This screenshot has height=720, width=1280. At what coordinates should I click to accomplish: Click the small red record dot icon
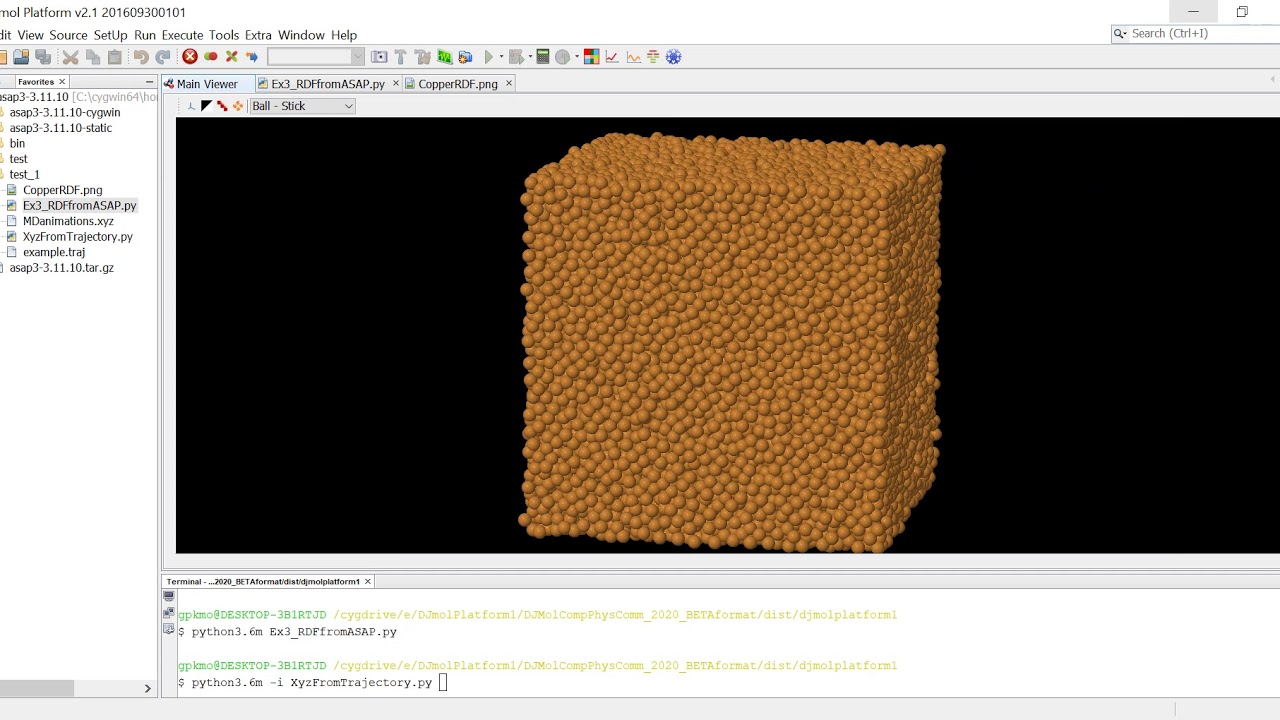[x=211, y=57]
